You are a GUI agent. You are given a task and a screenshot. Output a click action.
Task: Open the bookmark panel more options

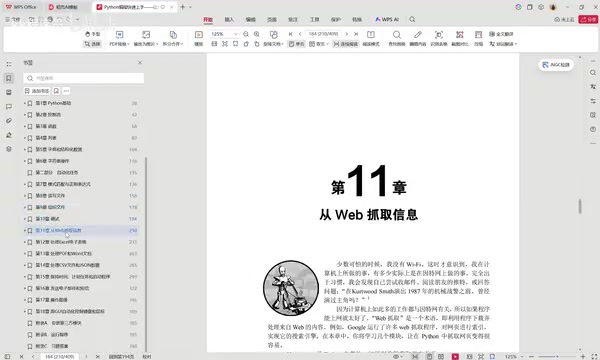coord(66,91)
